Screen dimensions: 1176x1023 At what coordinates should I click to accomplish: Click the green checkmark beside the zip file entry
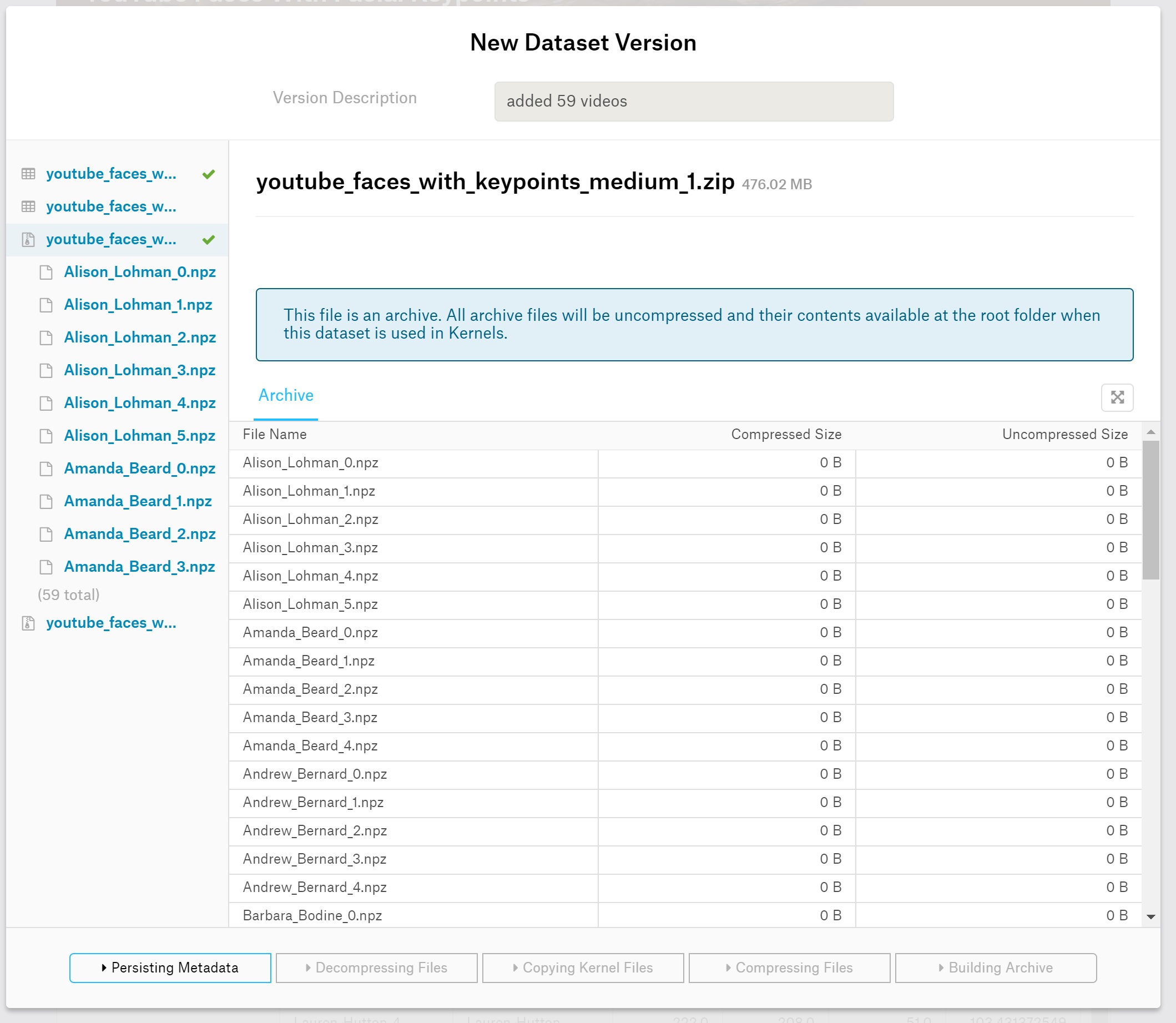(209, 239)
